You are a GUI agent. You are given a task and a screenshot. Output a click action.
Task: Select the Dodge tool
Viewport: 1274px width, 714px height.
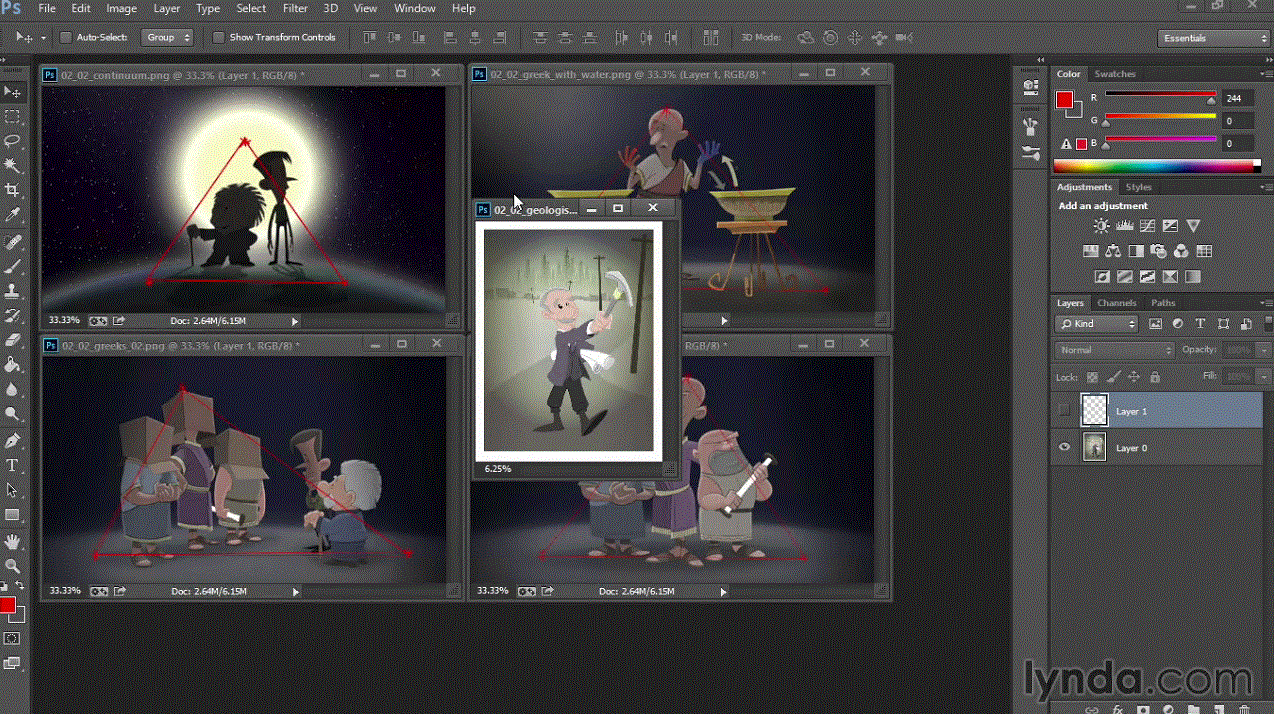[x=13, y=414]
